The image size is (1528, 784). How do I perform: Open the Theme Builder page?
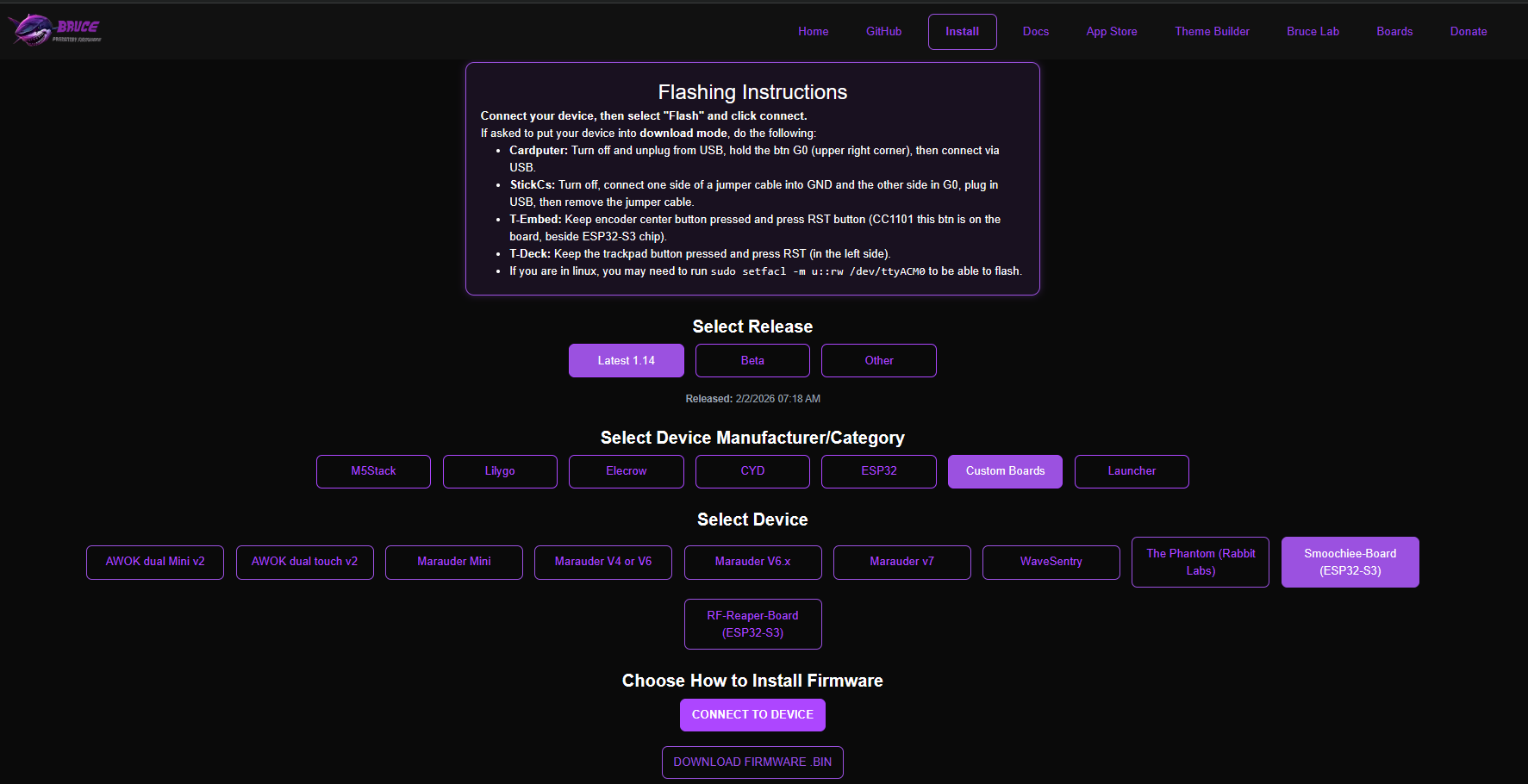click(1212, 32)
